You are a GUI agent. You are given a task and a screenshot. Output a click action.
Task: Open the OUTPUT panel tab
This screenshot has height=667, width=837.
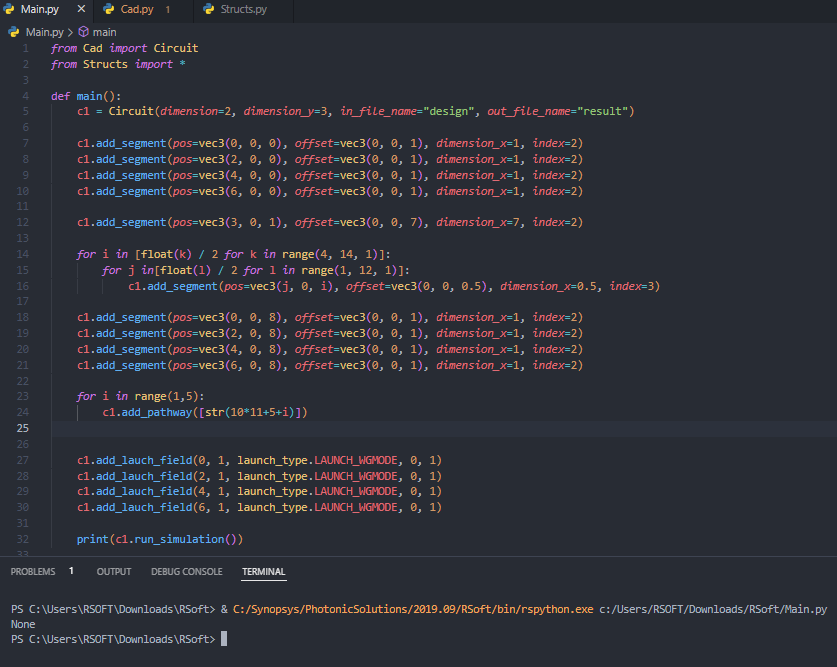(x=114, y=571)
